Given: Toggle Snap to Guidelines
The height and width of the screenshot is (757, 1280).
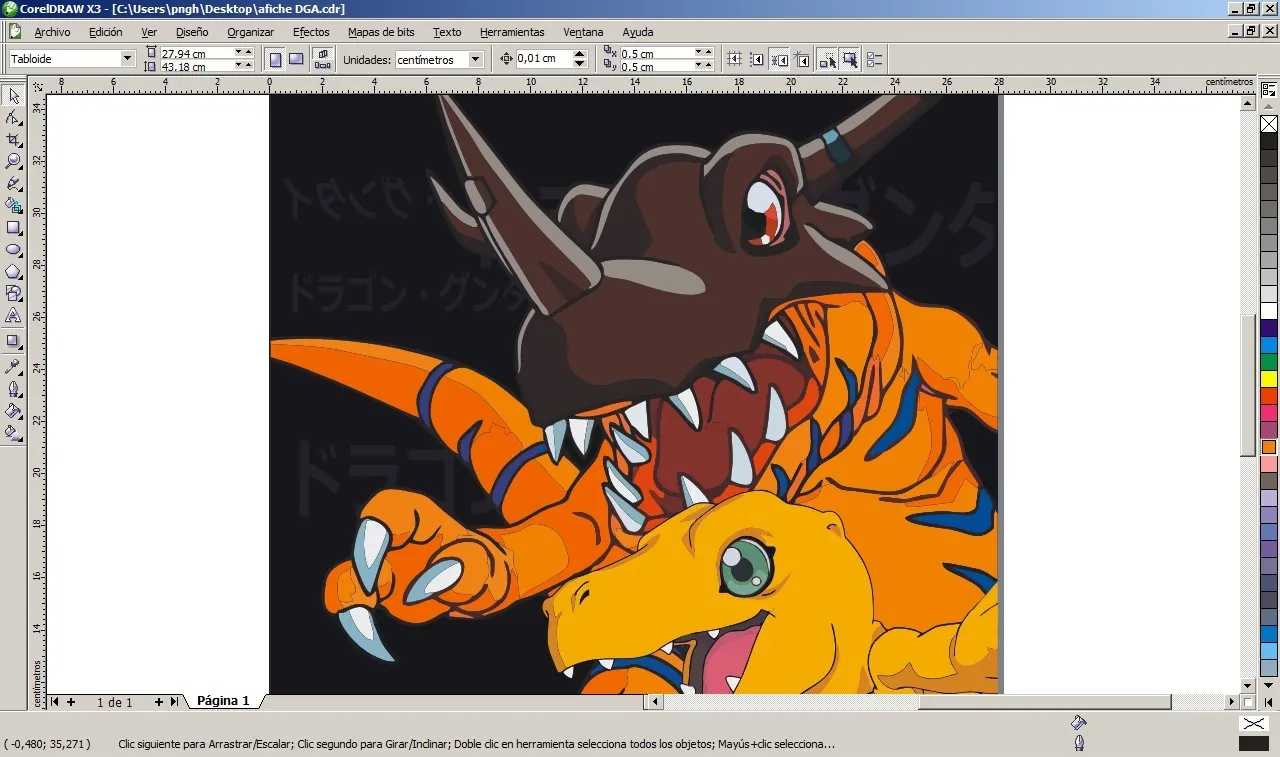Looking at the screenshot, I should point(757,59).
